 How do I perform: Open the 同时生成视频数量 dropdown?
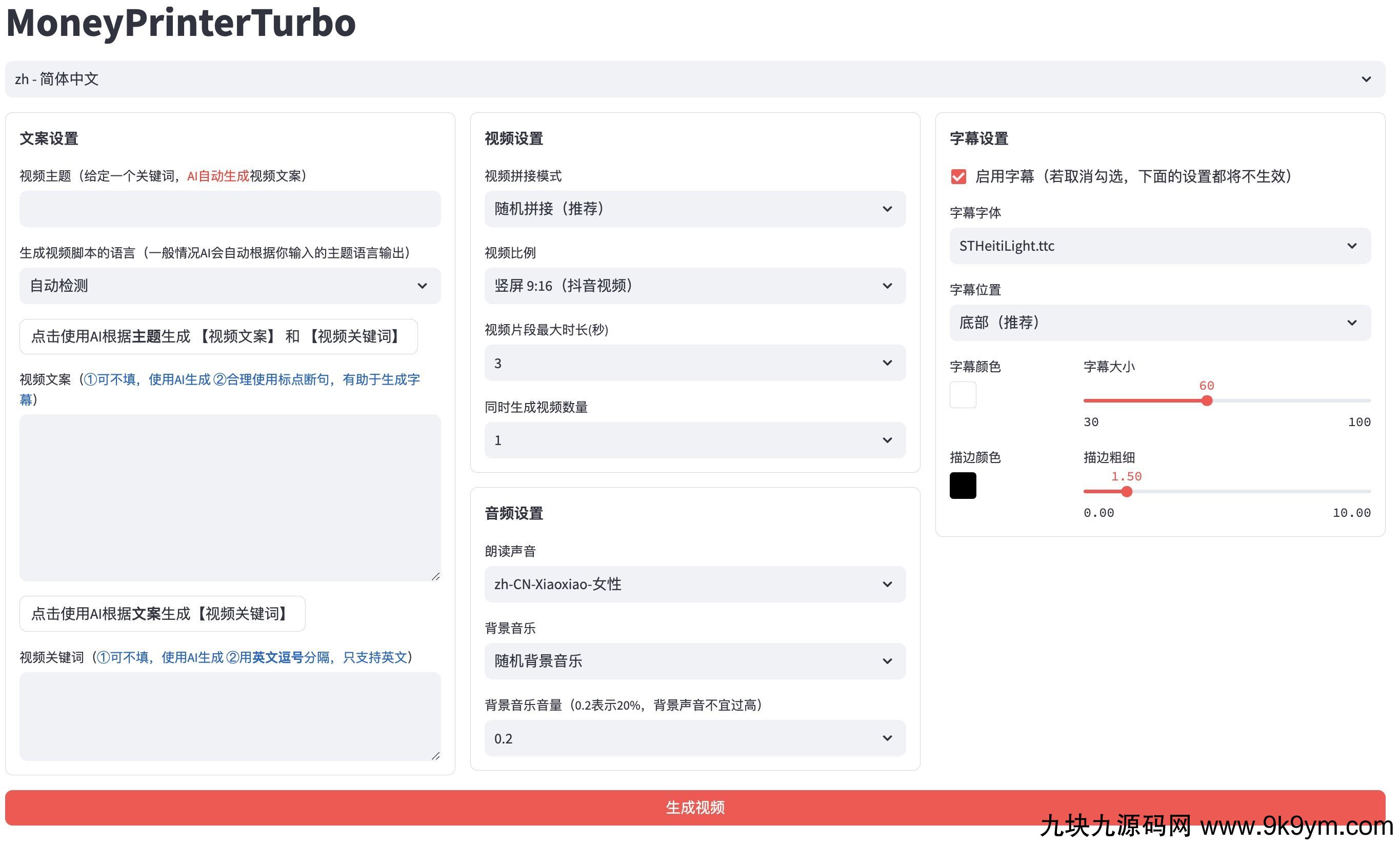pos(694,440)
